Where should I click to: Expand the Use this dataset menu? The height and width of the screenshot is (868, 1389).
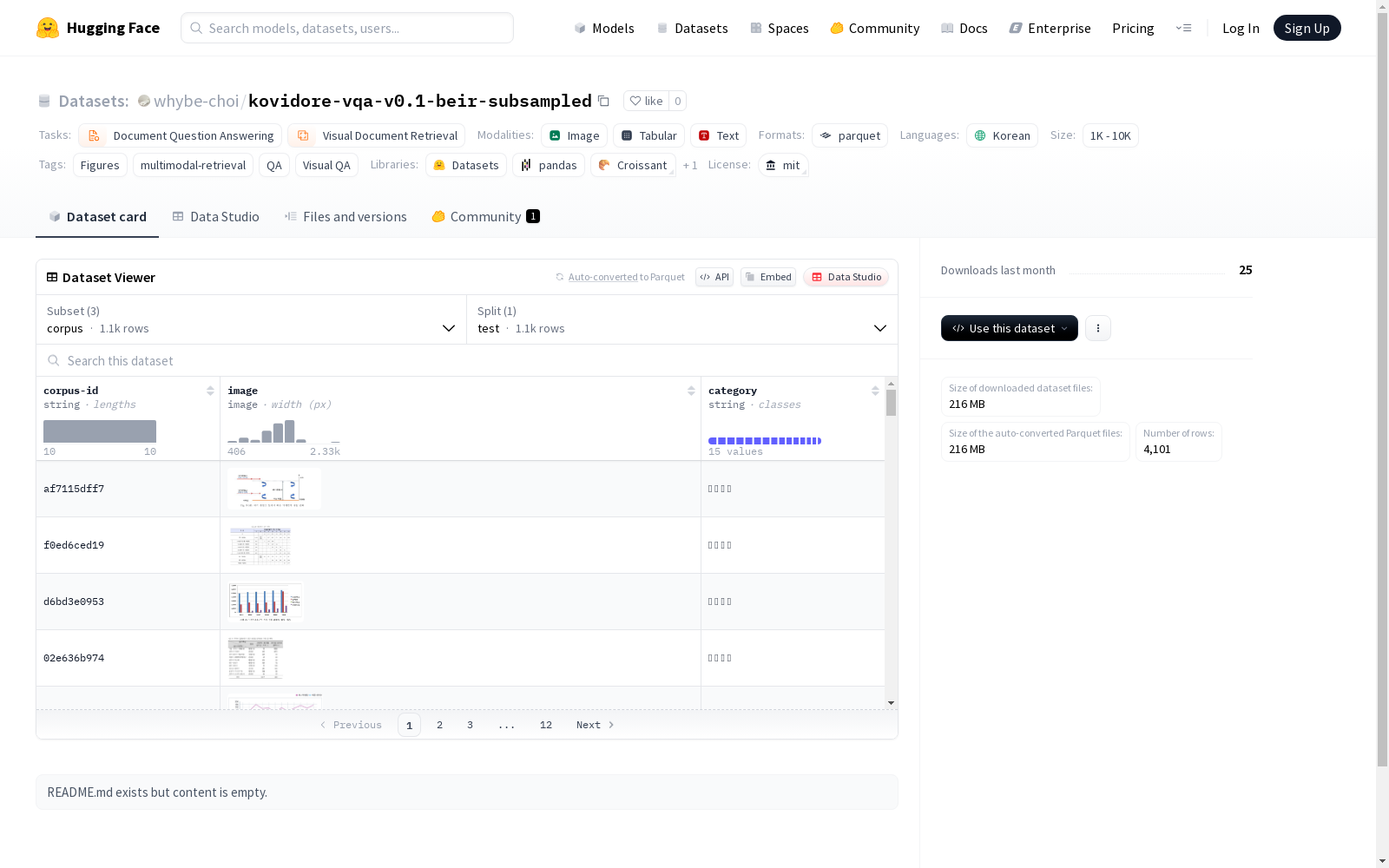pos(1010,328)
